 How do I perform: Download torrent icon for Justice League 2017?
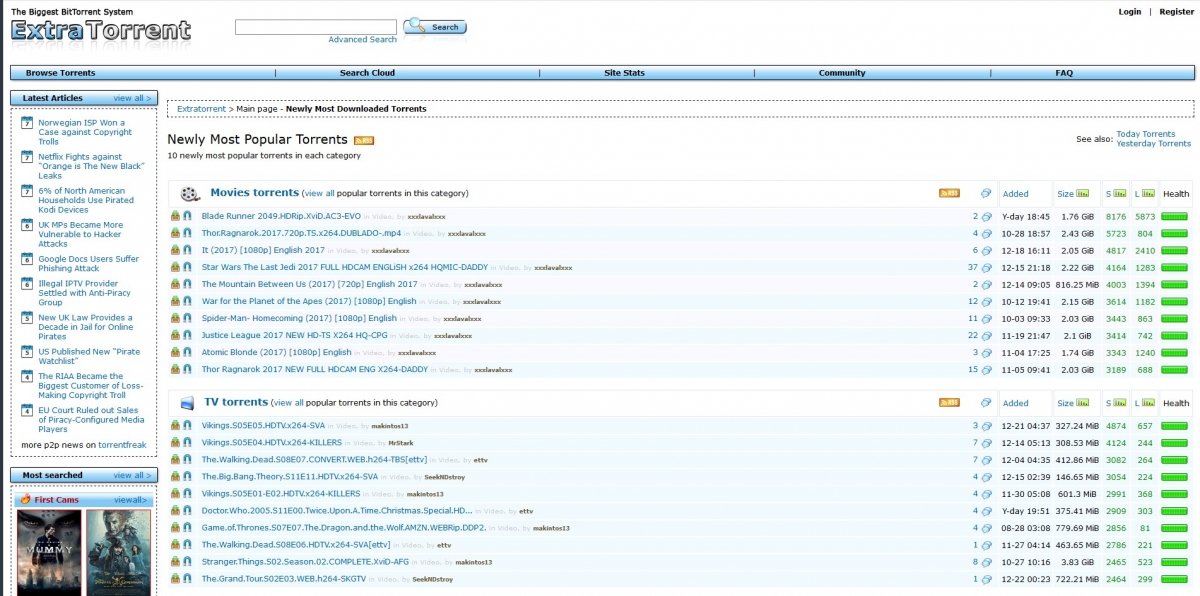(x=175, y=335)
